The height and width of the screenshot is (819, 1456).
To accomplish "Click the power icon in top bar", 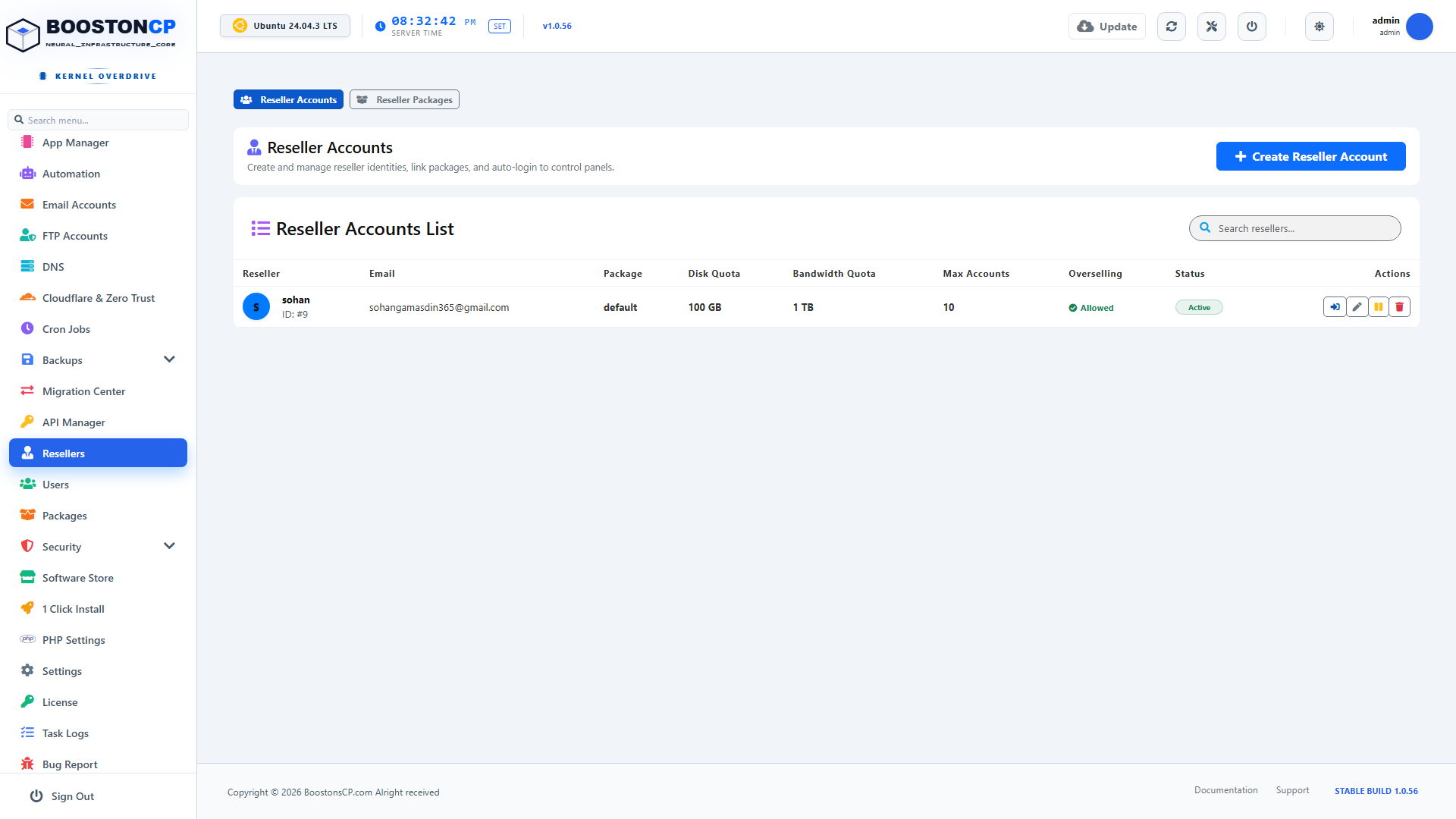I will (x=1252, y=27).
